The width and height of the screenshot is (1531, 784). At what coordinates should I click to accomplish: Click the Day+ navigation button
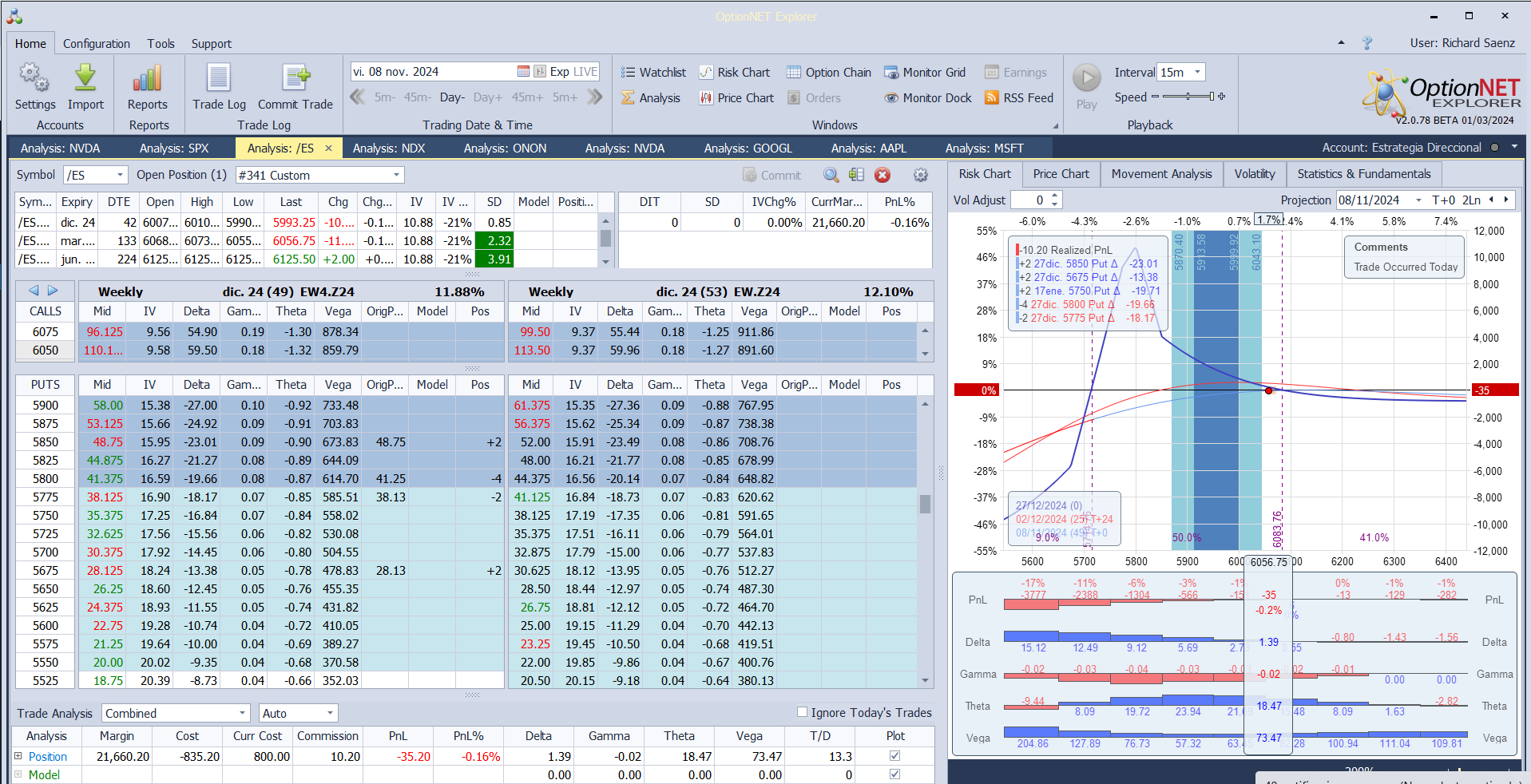(x=487, y=97)
